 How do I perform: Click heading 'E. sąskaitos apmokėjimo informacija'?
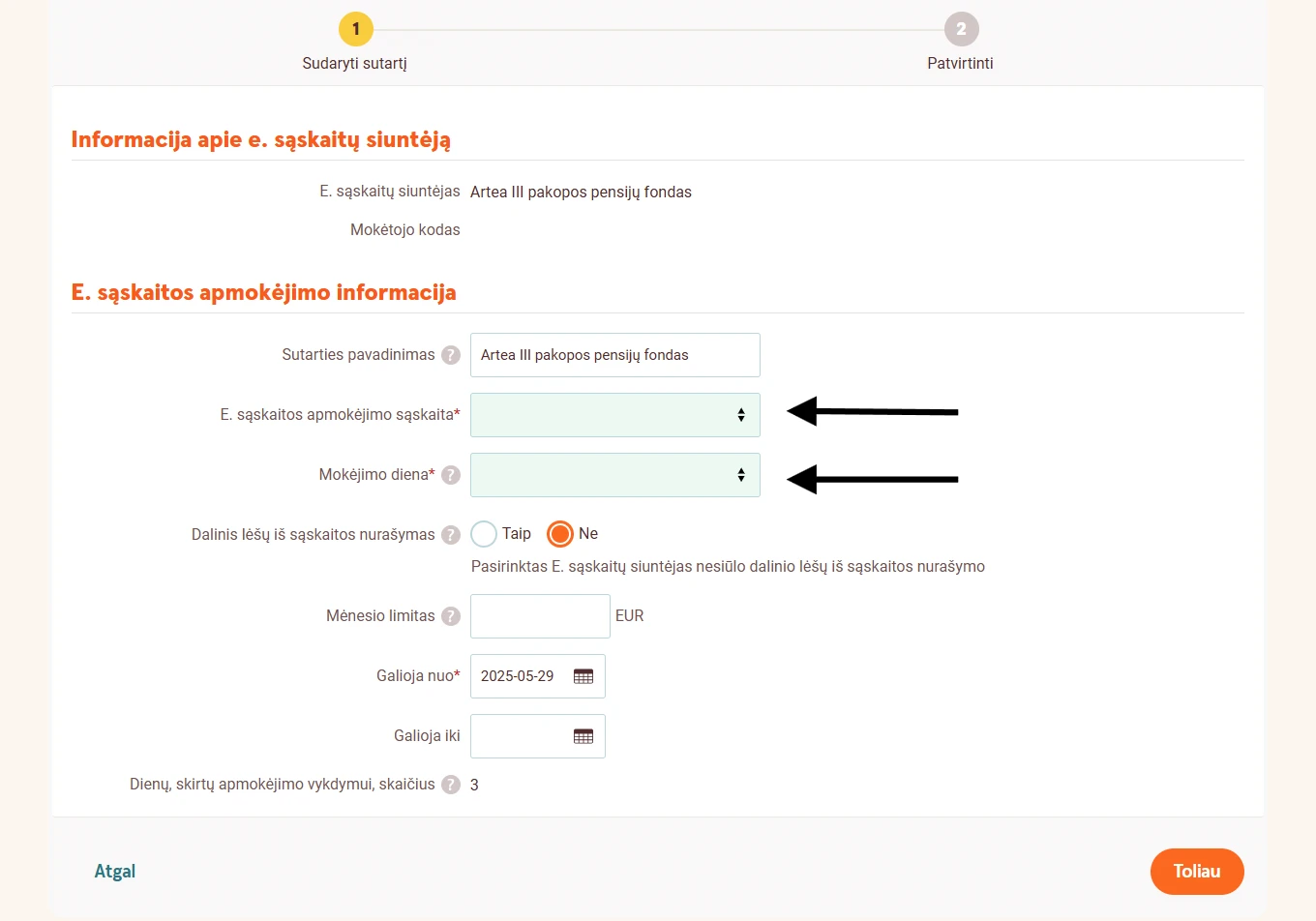click(x=264, y=293)
